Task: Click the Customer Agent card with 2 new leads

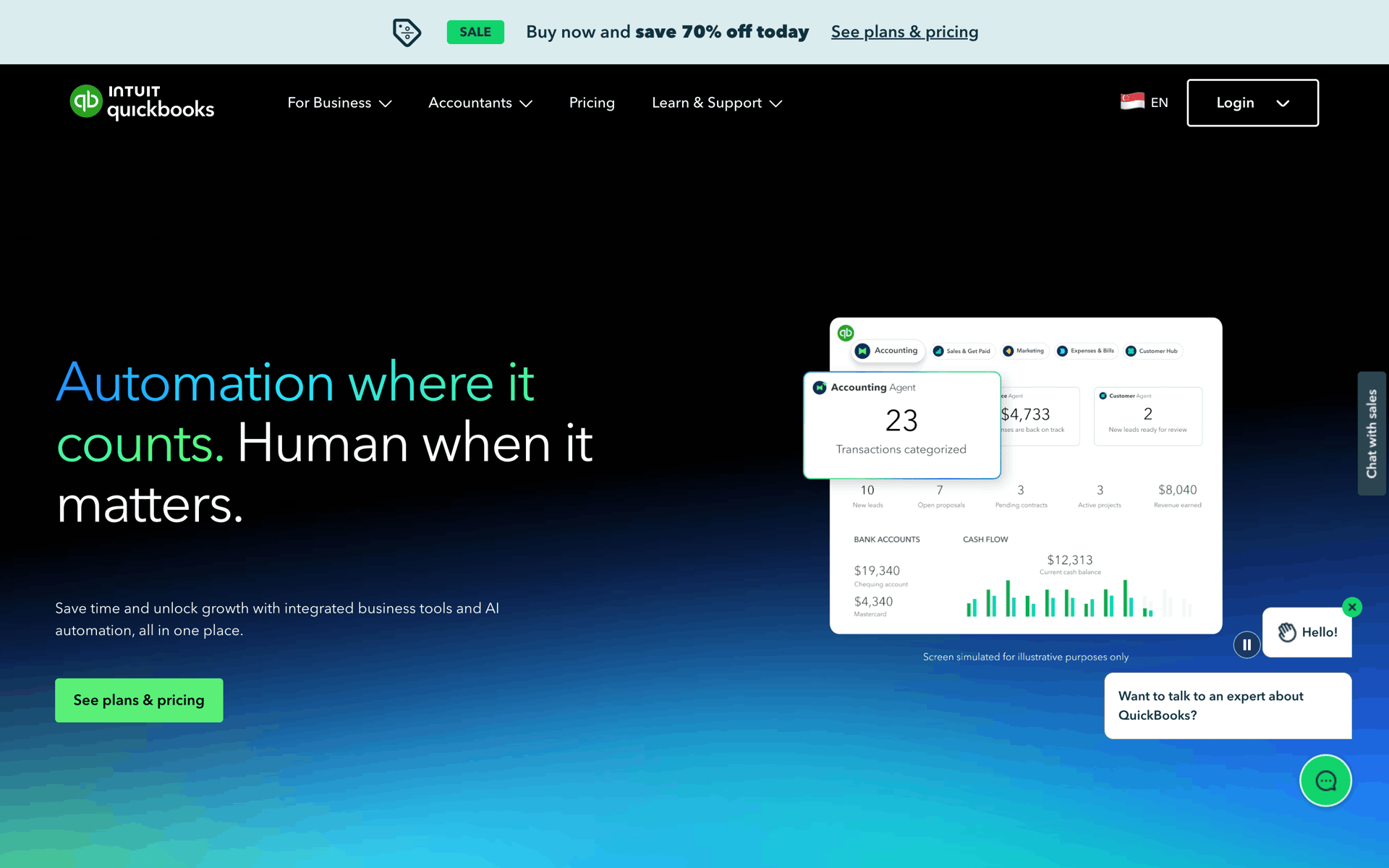Action: point(1148,416)
